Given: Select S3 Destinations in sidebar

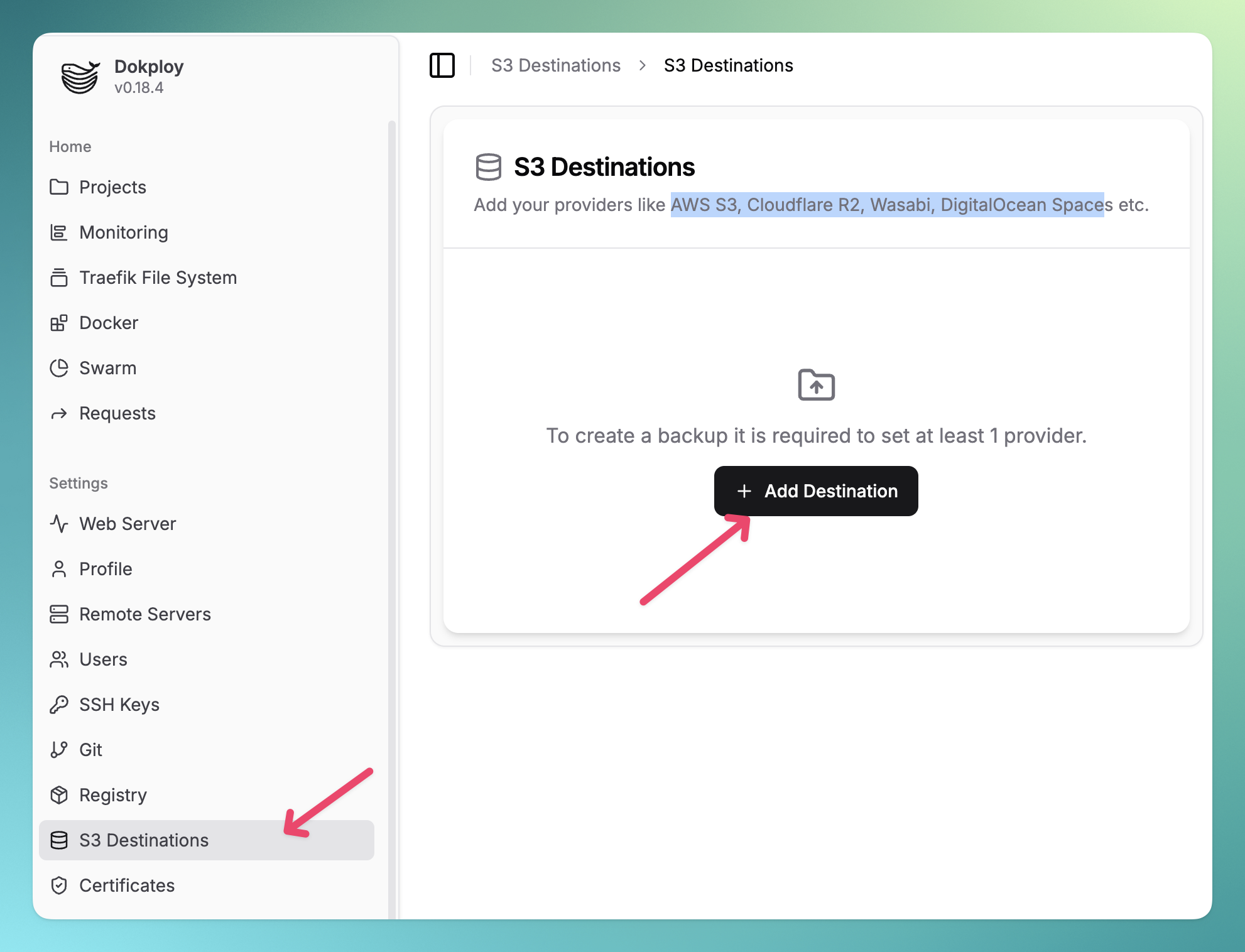Looking at the screenshot, I should 207,840.
